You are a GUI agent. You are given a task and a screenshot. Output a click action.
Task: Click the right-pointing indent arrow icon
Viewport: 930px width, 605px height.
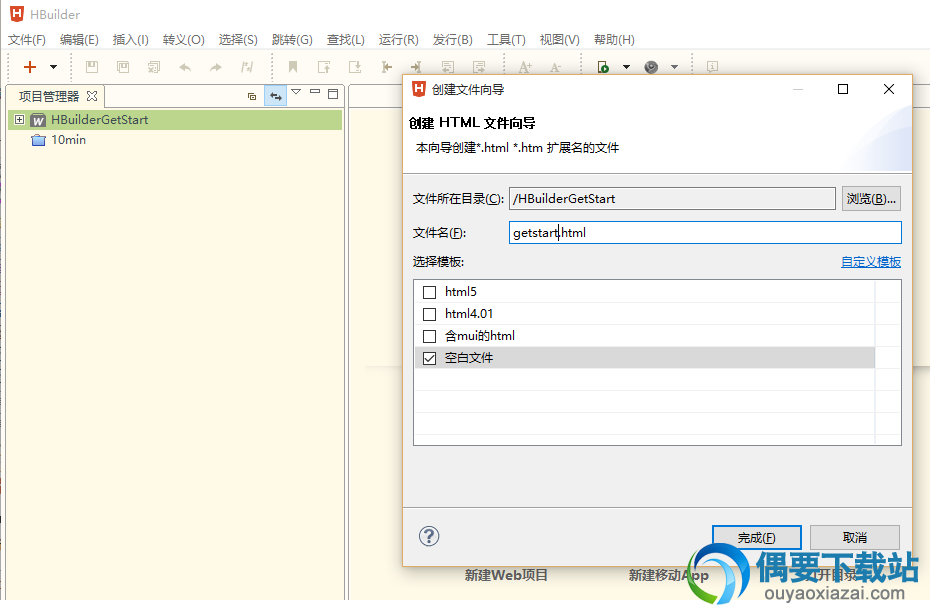416,67
